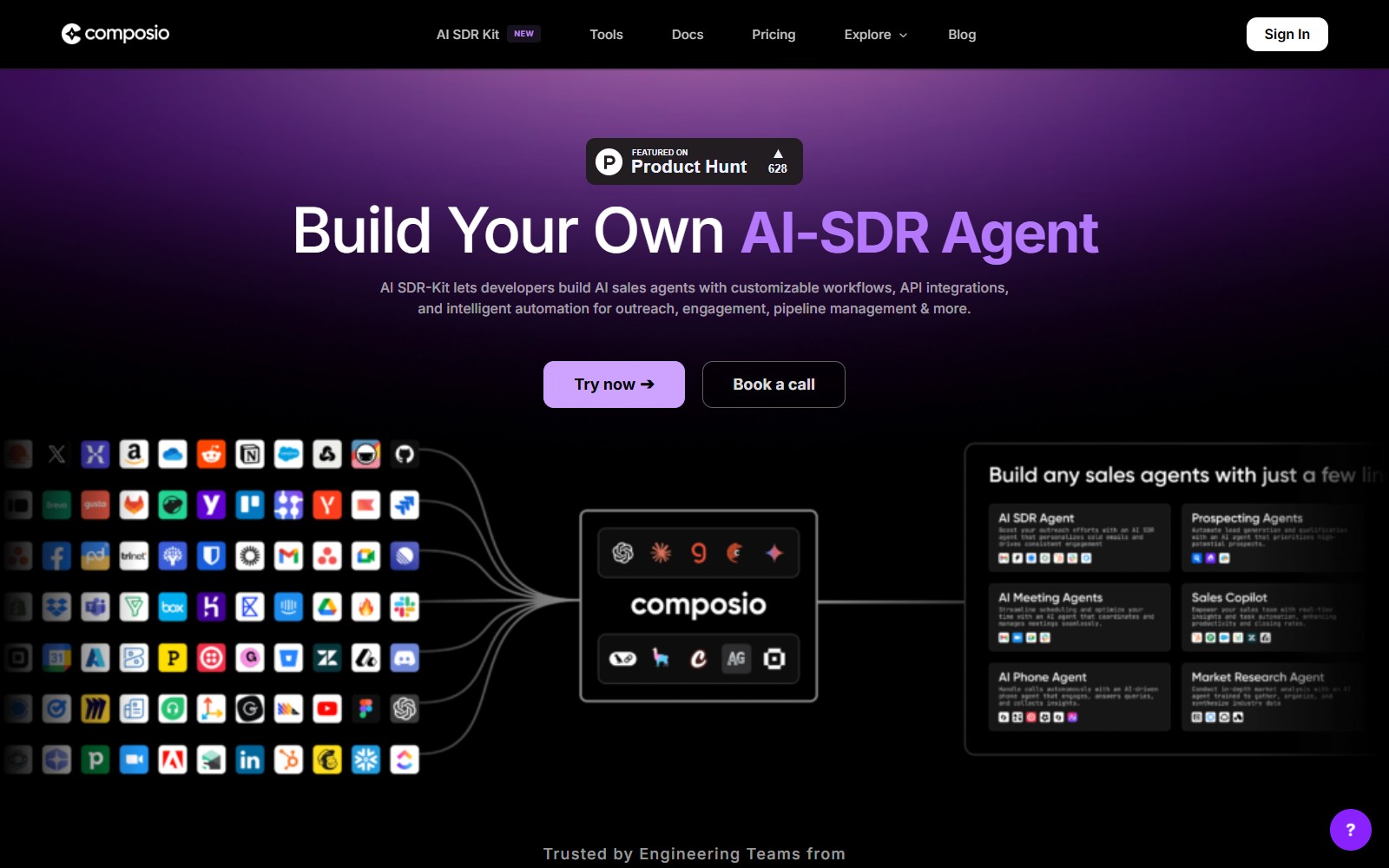The height and width of the screenshot is (868, 1389).
Task: Visit the Blog link
Action: click(962, 35)
